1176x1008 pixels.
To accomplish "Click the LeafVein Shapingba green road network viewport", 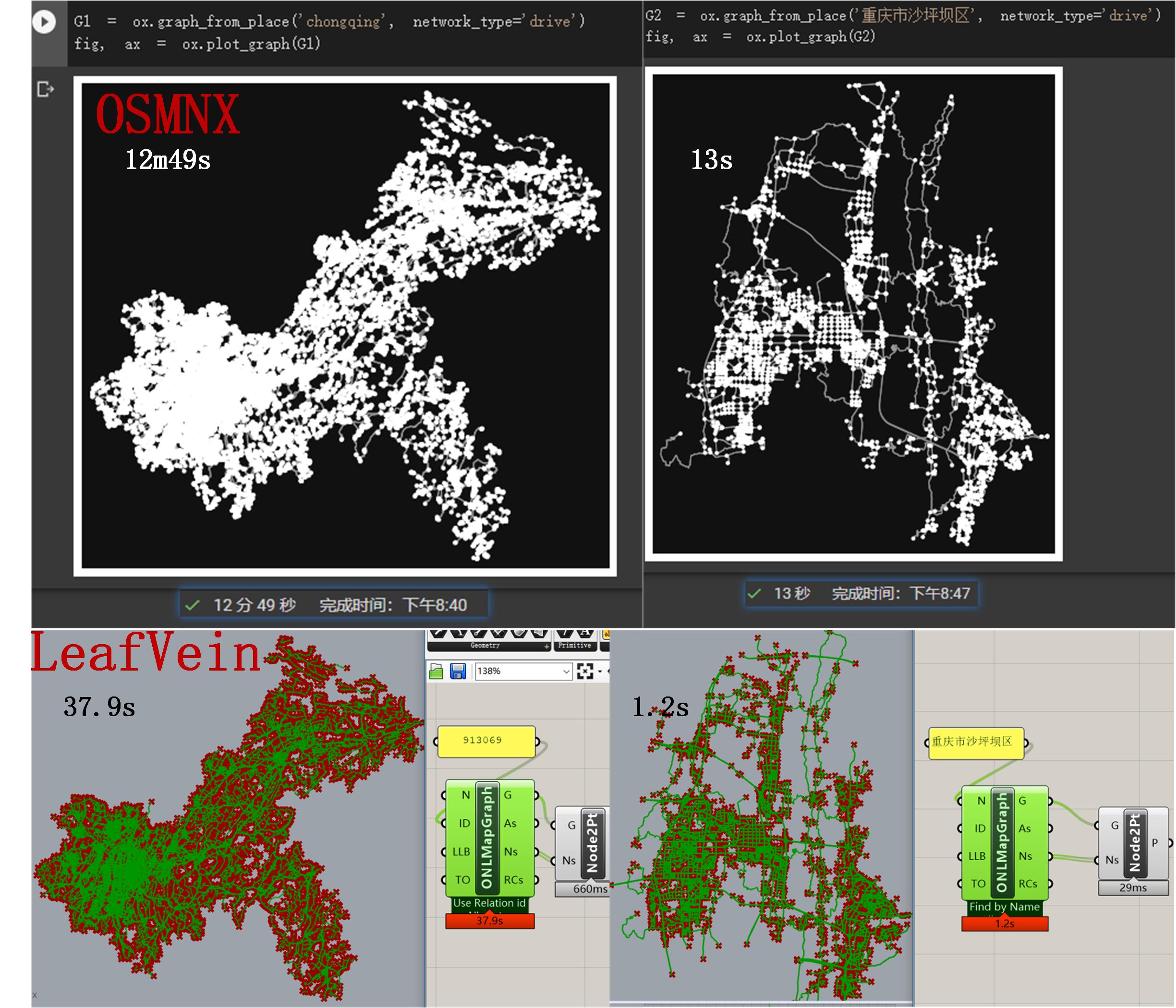I will coord(761,816).
